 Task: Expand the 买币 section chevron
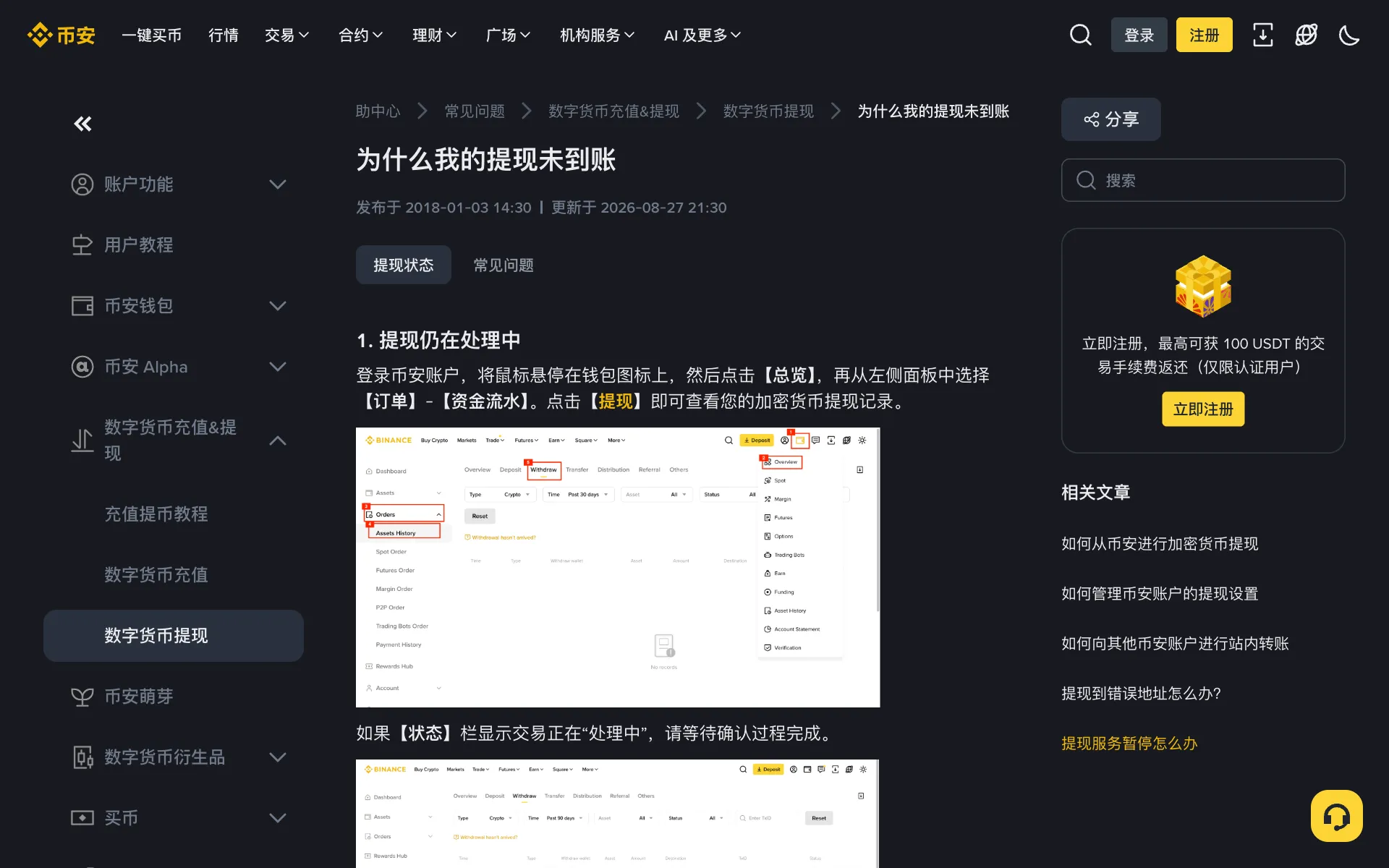point(278,818)
